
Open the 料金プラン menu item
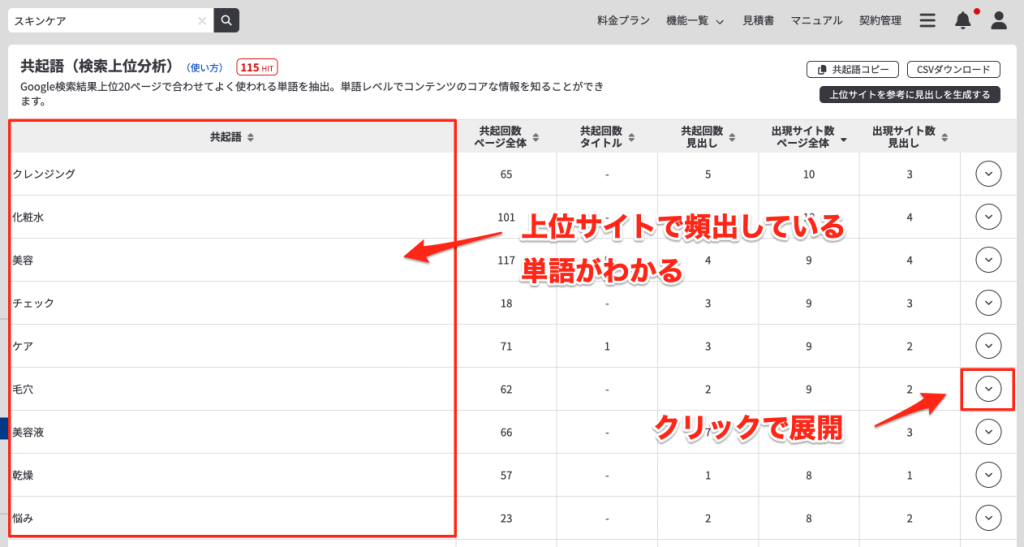[622, 20]
